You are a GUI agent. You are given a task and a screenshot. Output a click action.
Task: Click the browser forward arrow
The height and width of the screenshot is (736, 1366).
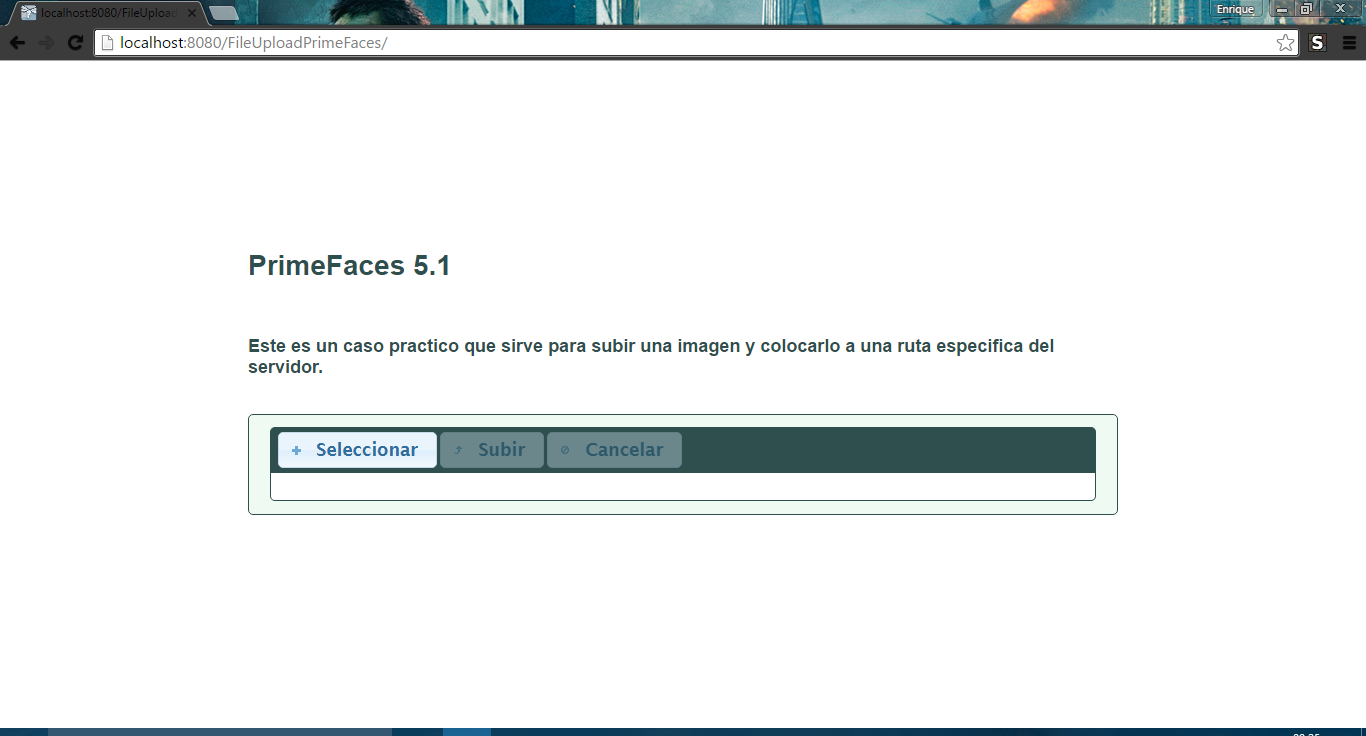[x=46, y=43]
